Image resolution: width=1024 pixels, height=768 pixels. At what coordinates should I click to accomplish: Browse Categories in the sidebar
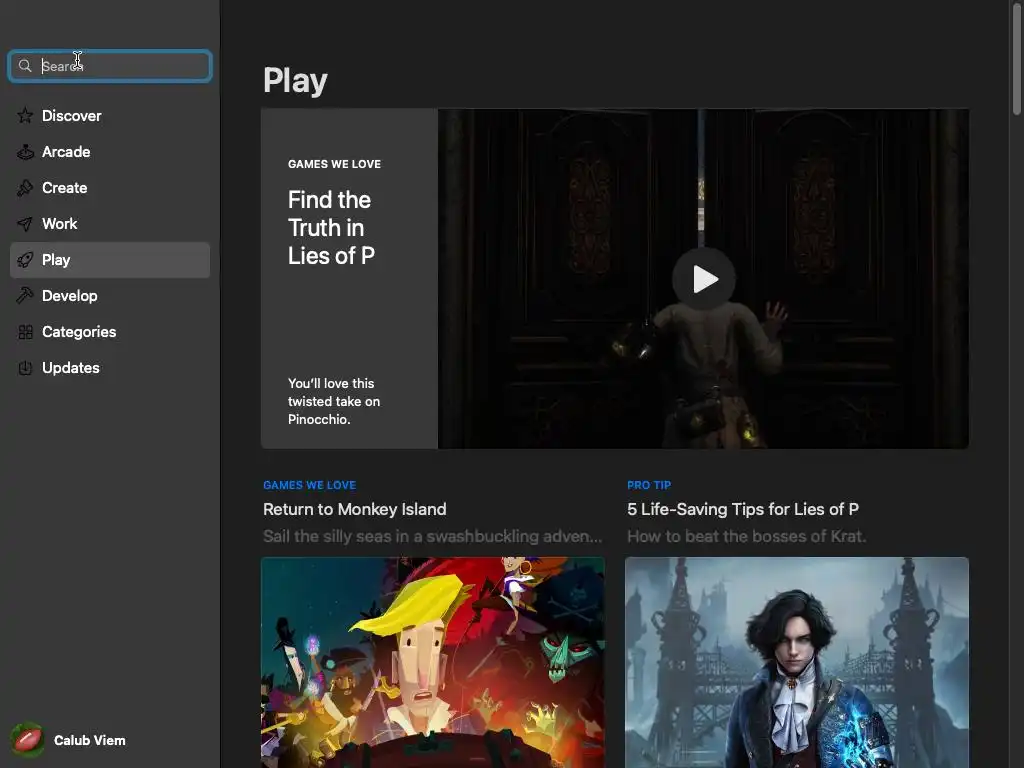point(110,332)
